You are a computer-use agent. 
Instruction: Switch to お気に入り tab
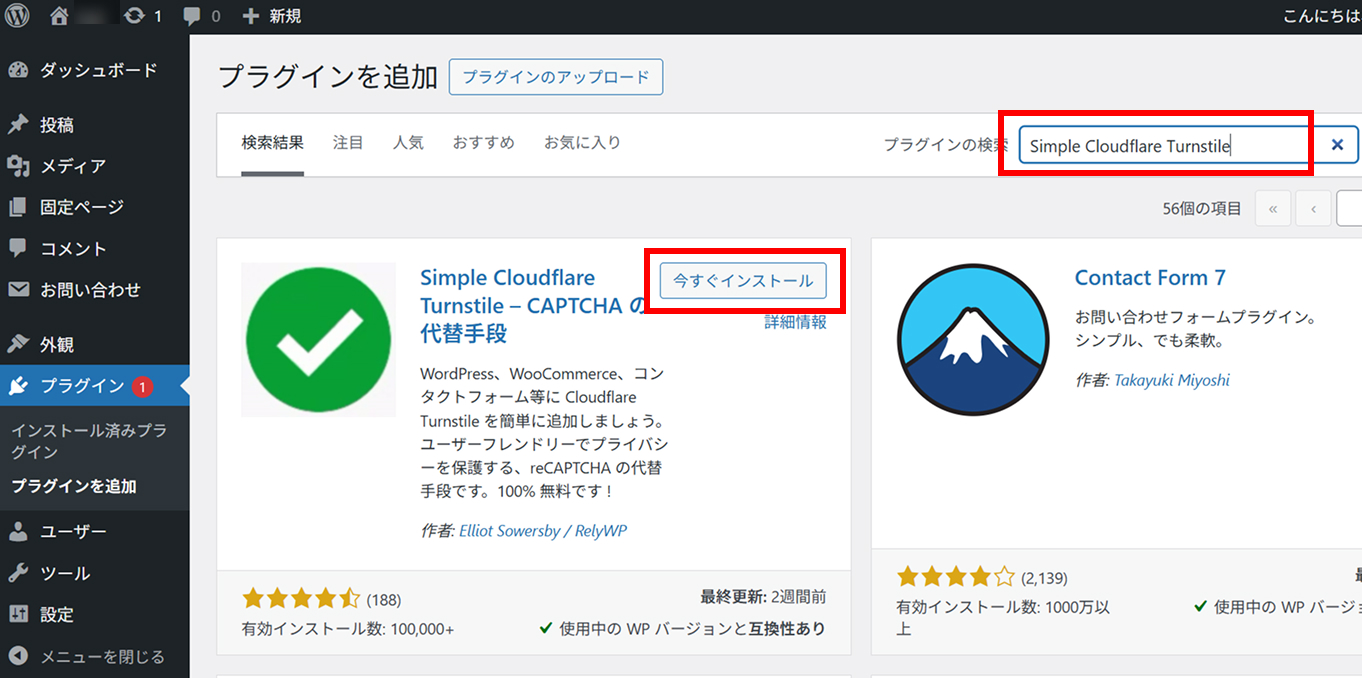[x=582, y=143]
